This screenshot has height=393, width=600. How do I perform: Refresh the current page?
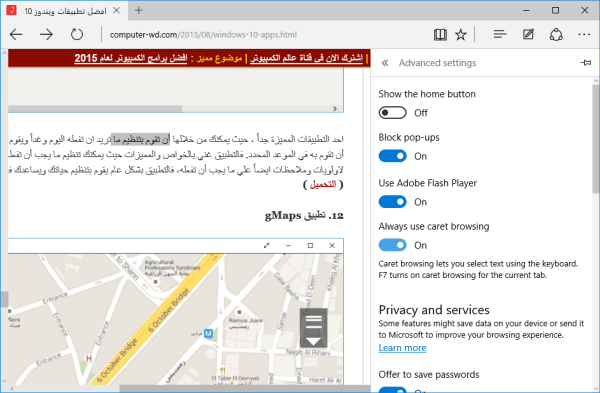pos(77,35)
